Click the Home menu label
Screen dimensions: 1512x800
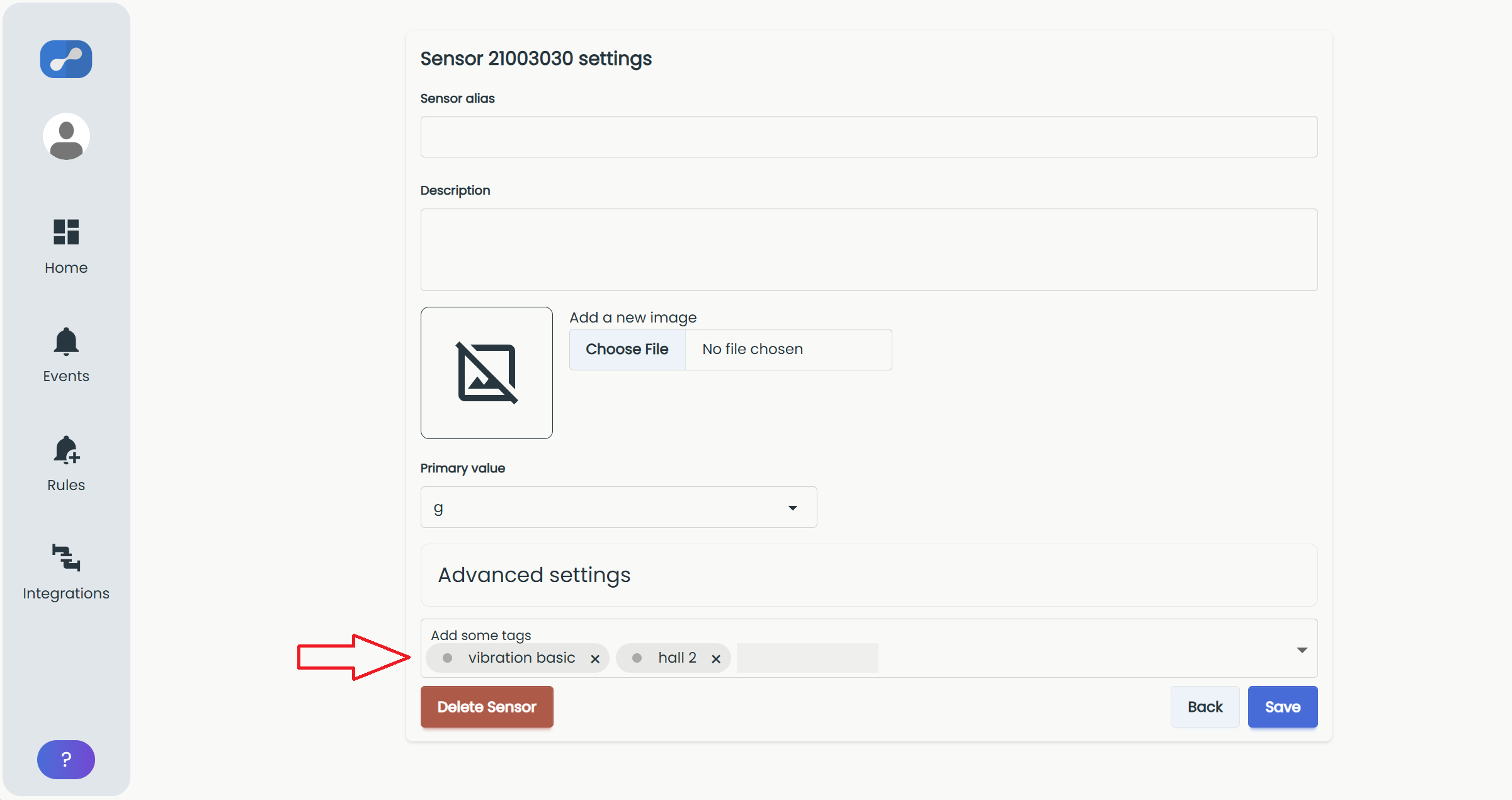click(x=66, y=268)
